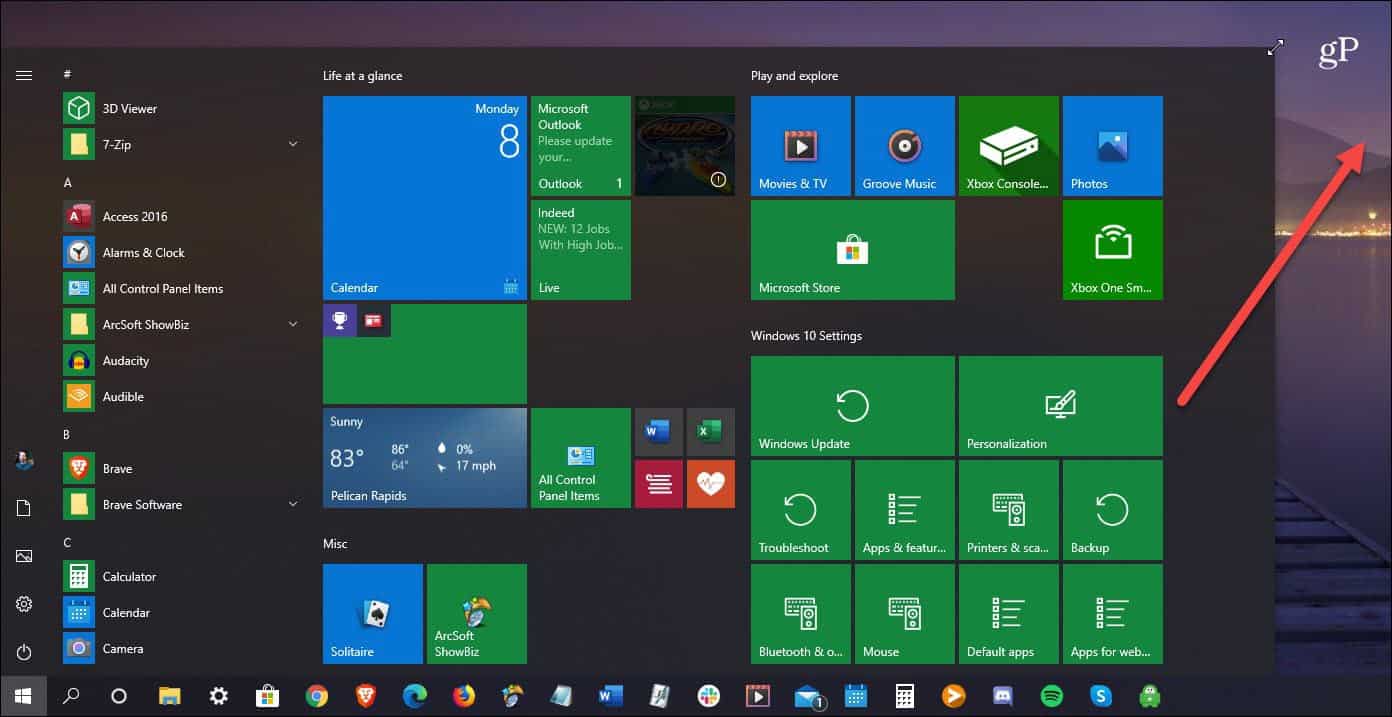This screenshot has height=717, width=1392.
Task: Open Documents from the Start sidebar
Action: click(x=24, y=508)
